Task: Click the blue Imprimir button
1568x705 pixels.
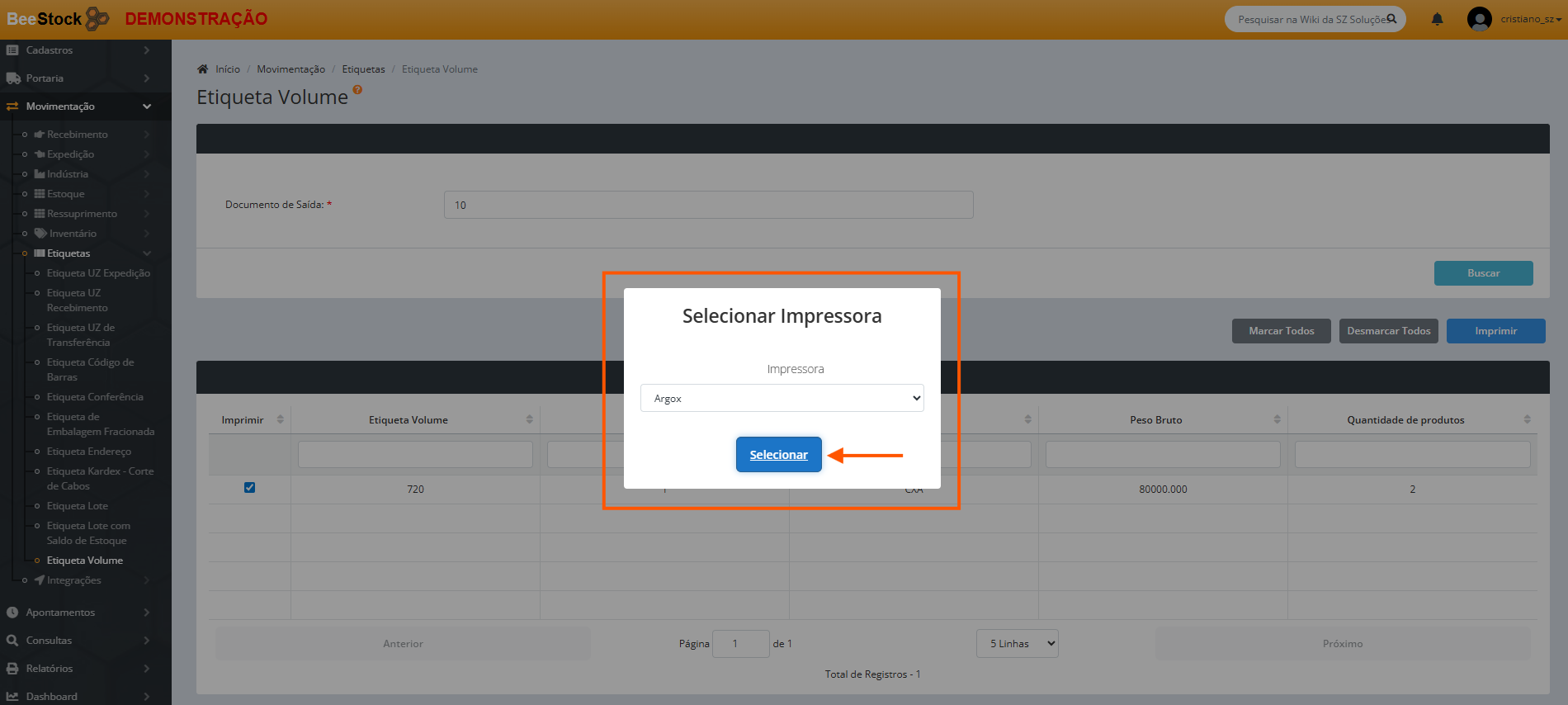Action: (x=1495, y=331)
